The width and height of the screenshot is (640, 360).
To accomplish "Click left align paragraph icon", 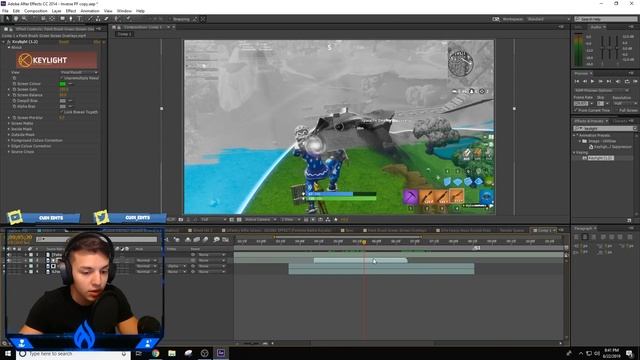I will [x=576, y=237].
